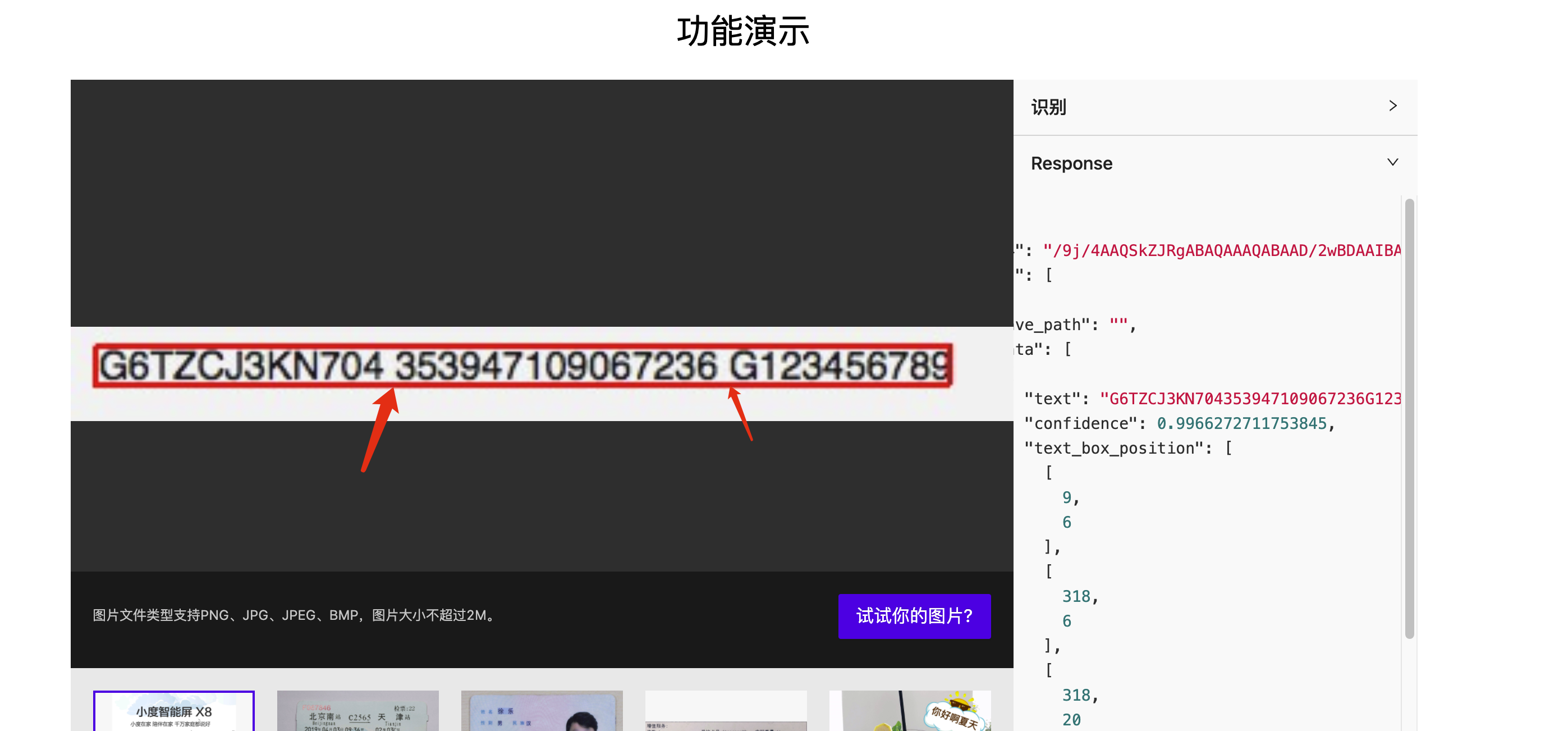Click the "confidence" value 0.9966272711753845
The width and height of the screenshot is (1568, 731).
(x=1242, y=423)
